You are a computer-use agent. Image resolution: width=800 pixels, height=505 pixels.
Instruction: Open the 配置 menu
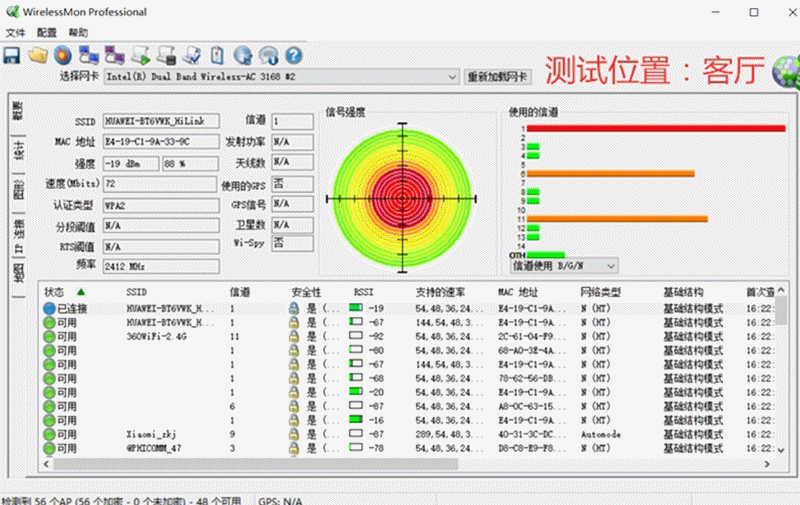point(46,32)
